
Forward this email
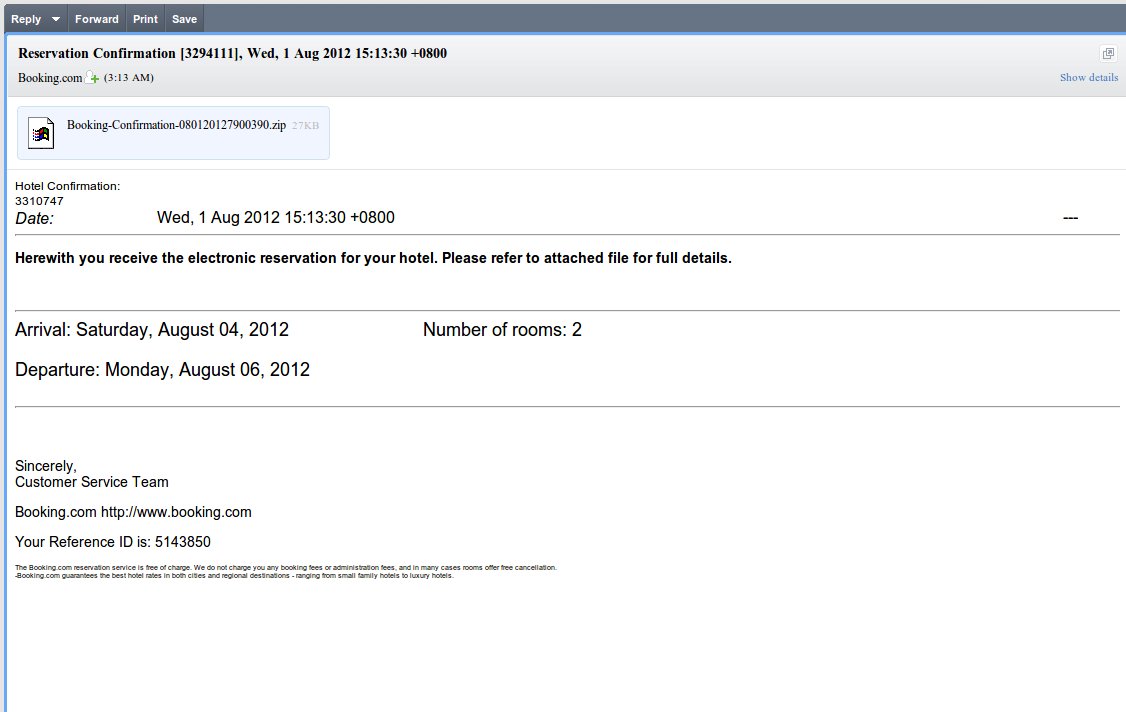point(97,19)
